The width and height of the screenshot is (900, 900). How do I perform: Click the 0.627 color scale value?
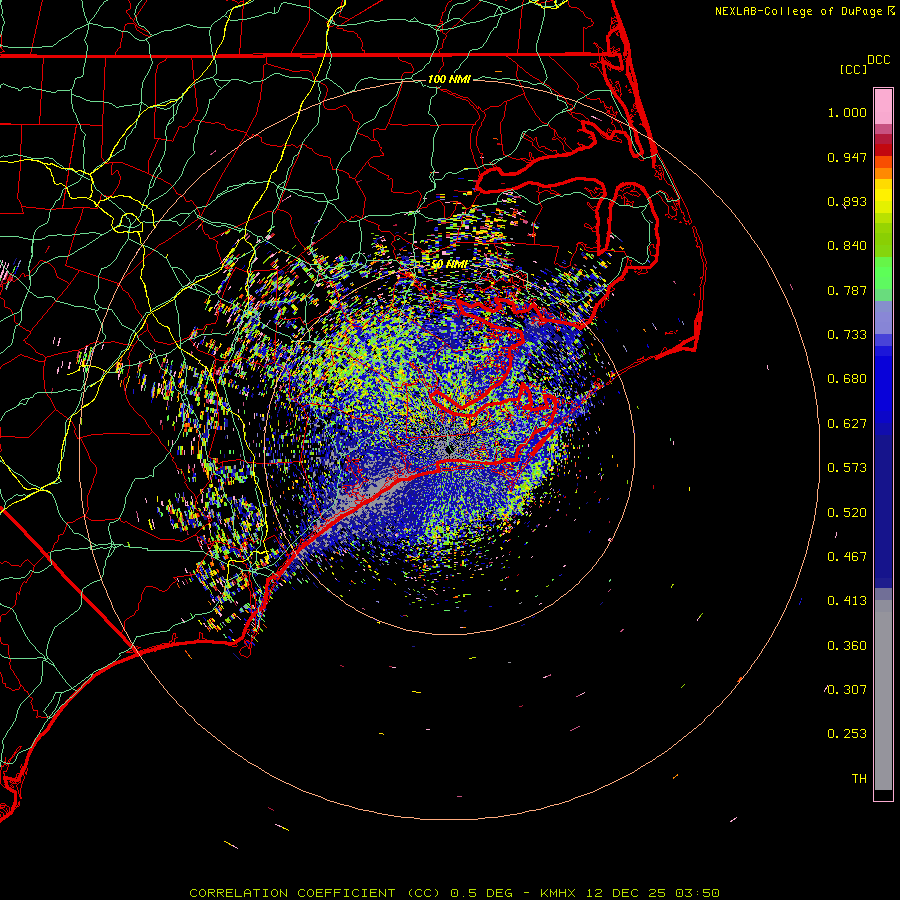click(847, 424)
